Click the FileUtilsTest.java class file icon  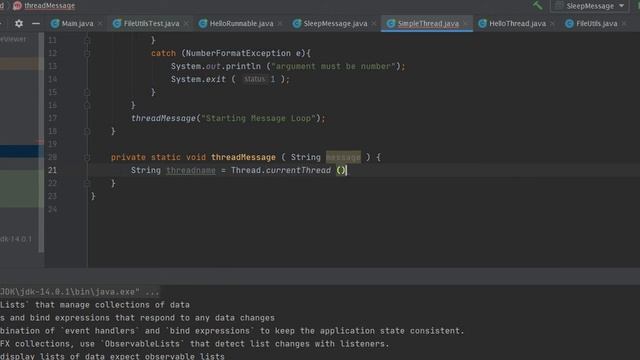[x=117, y=24]
